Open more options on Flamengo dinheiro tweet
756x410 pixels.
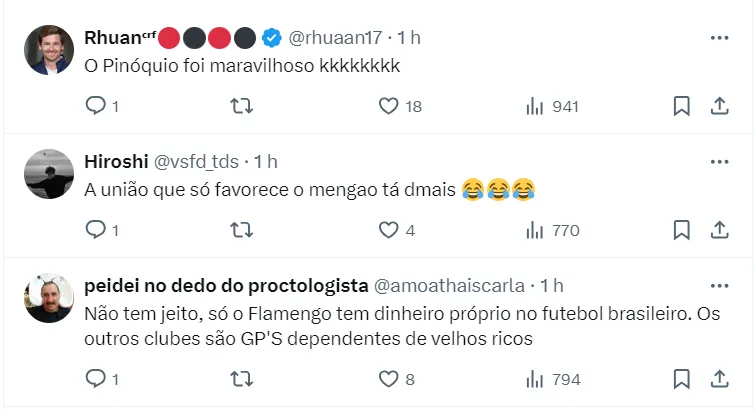(719, 286)
